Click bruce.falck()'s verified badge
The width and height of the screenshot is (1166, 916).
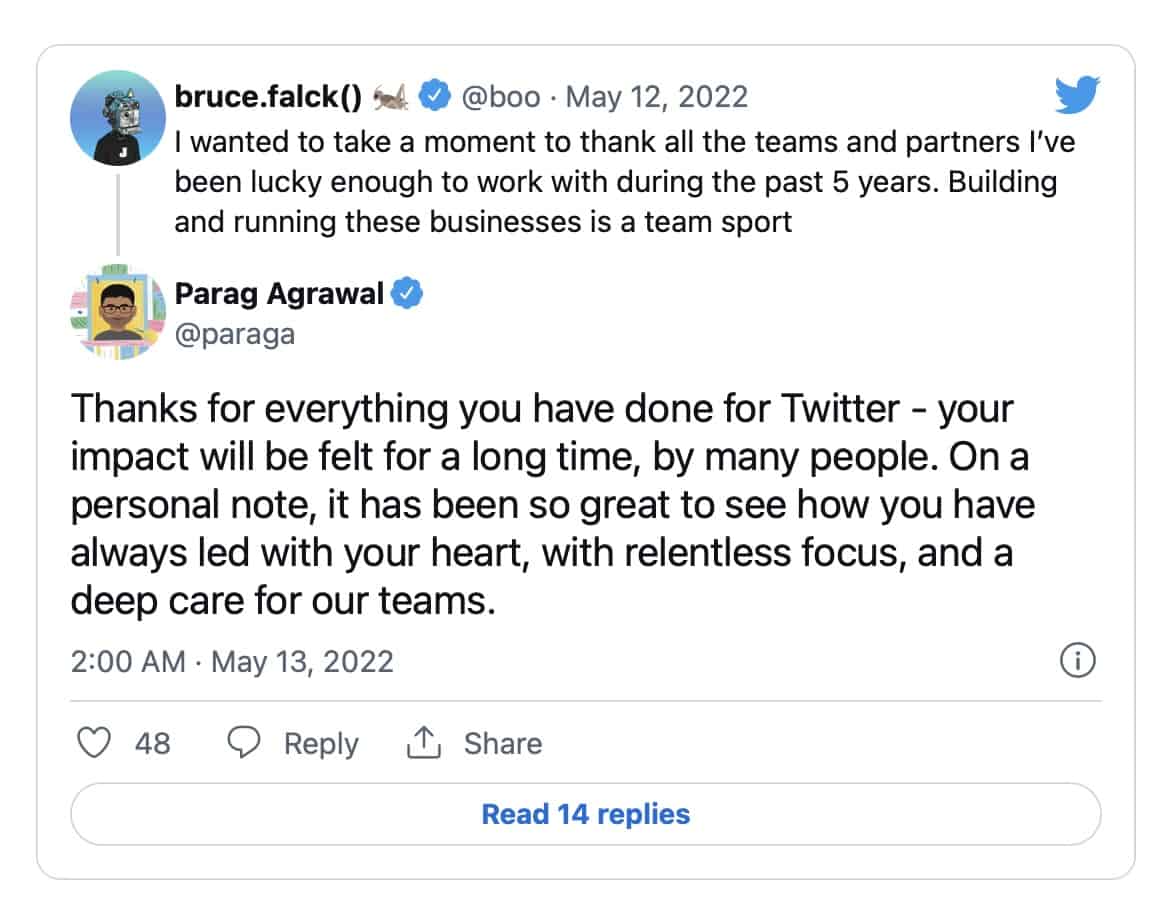click(432, 97)
